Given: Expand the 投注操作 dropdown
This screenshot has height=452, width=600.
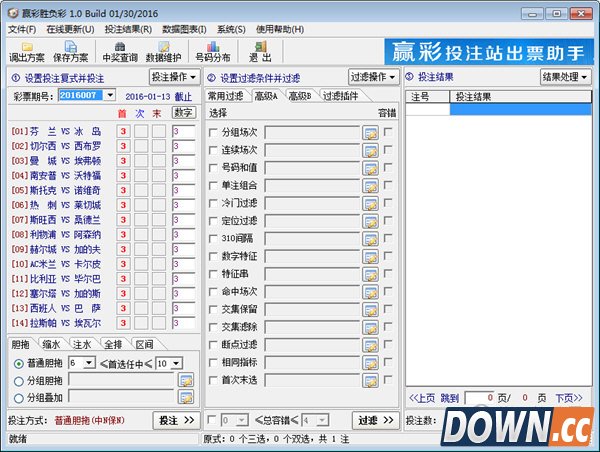Looking at the screenshot, I should pos(174,77).
